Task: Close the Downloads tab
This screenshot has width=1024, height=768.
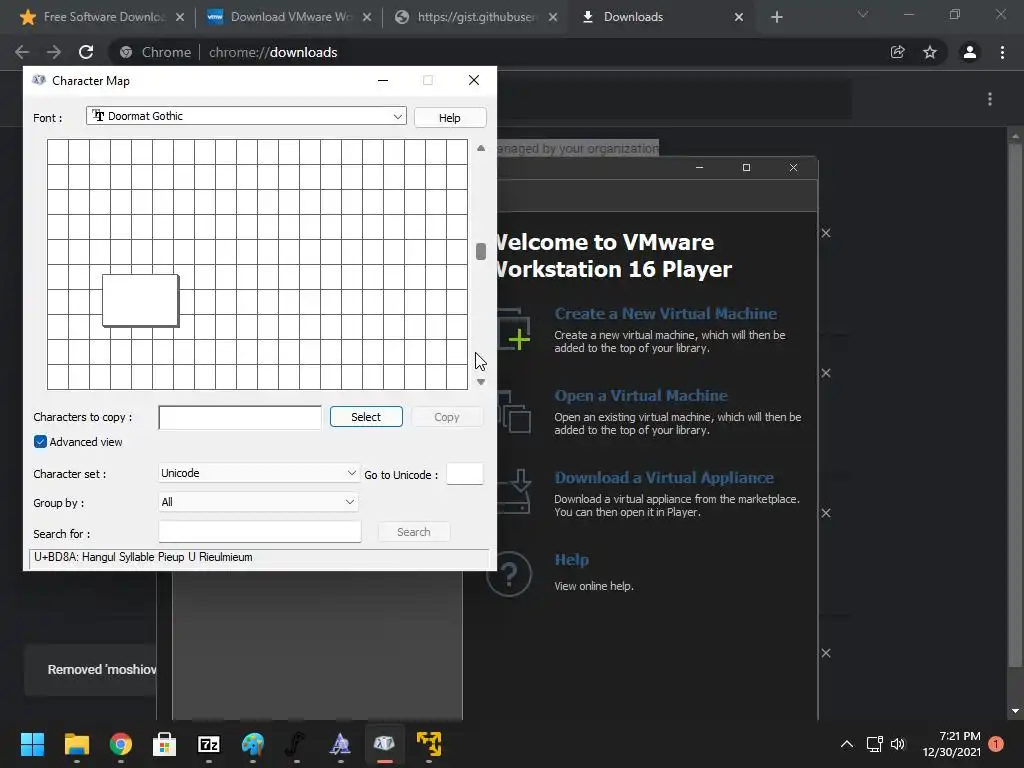Action: [739, 17]
